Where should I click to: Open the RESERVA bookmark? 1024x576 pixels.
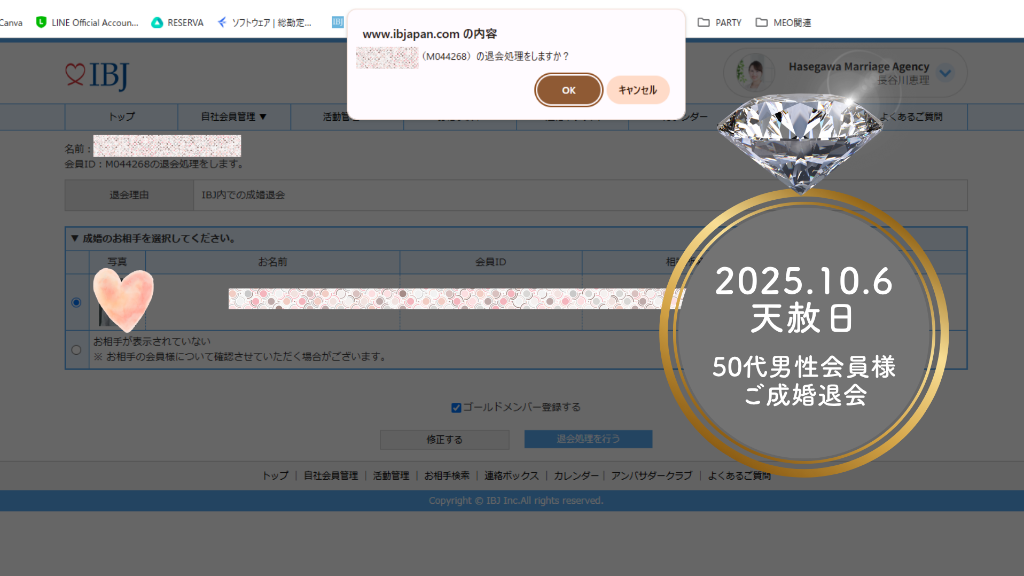click(x=178, y=22)
